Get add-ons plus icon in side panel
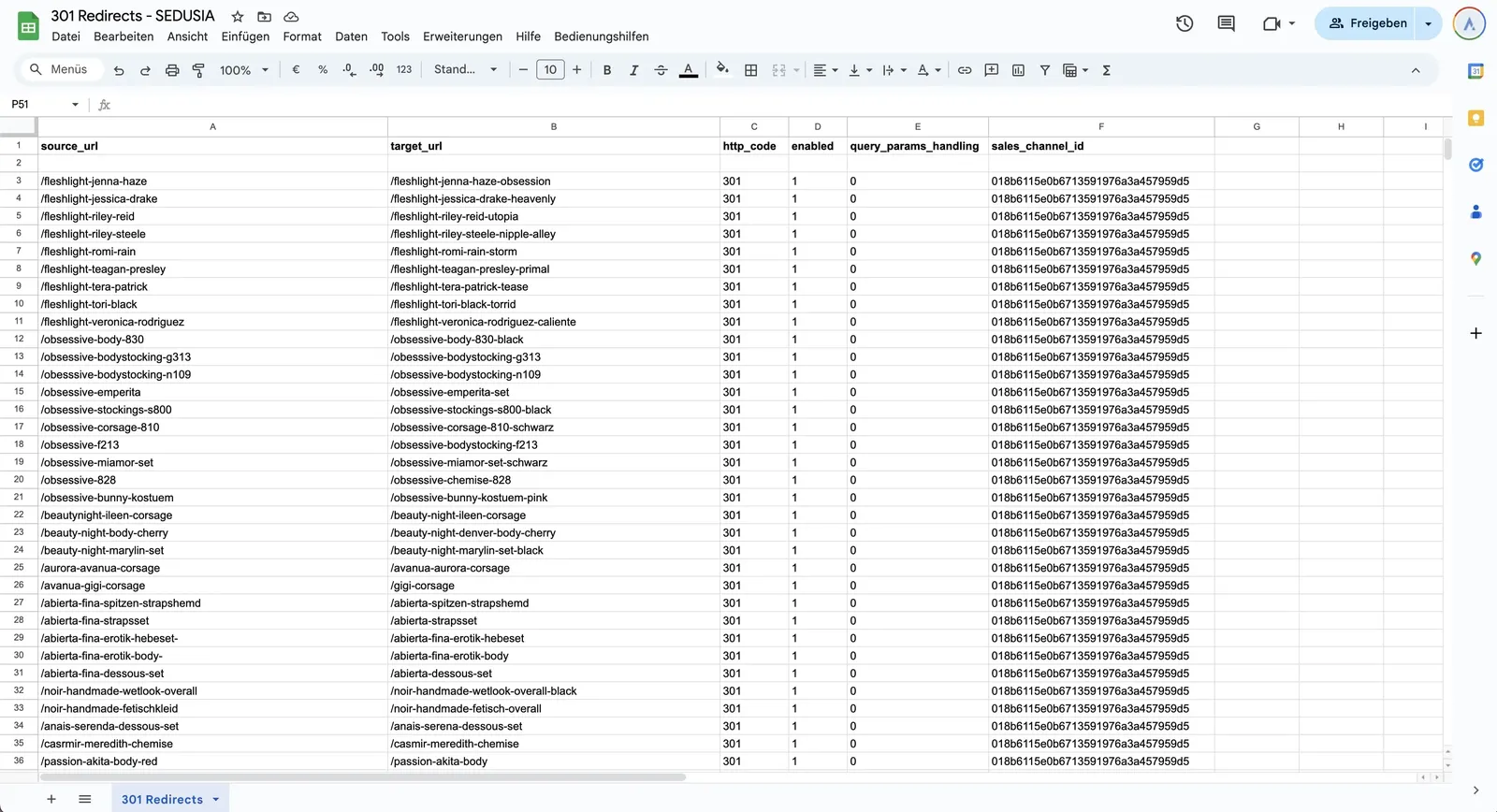1497x812 pixels. [x=1475, y=333]
